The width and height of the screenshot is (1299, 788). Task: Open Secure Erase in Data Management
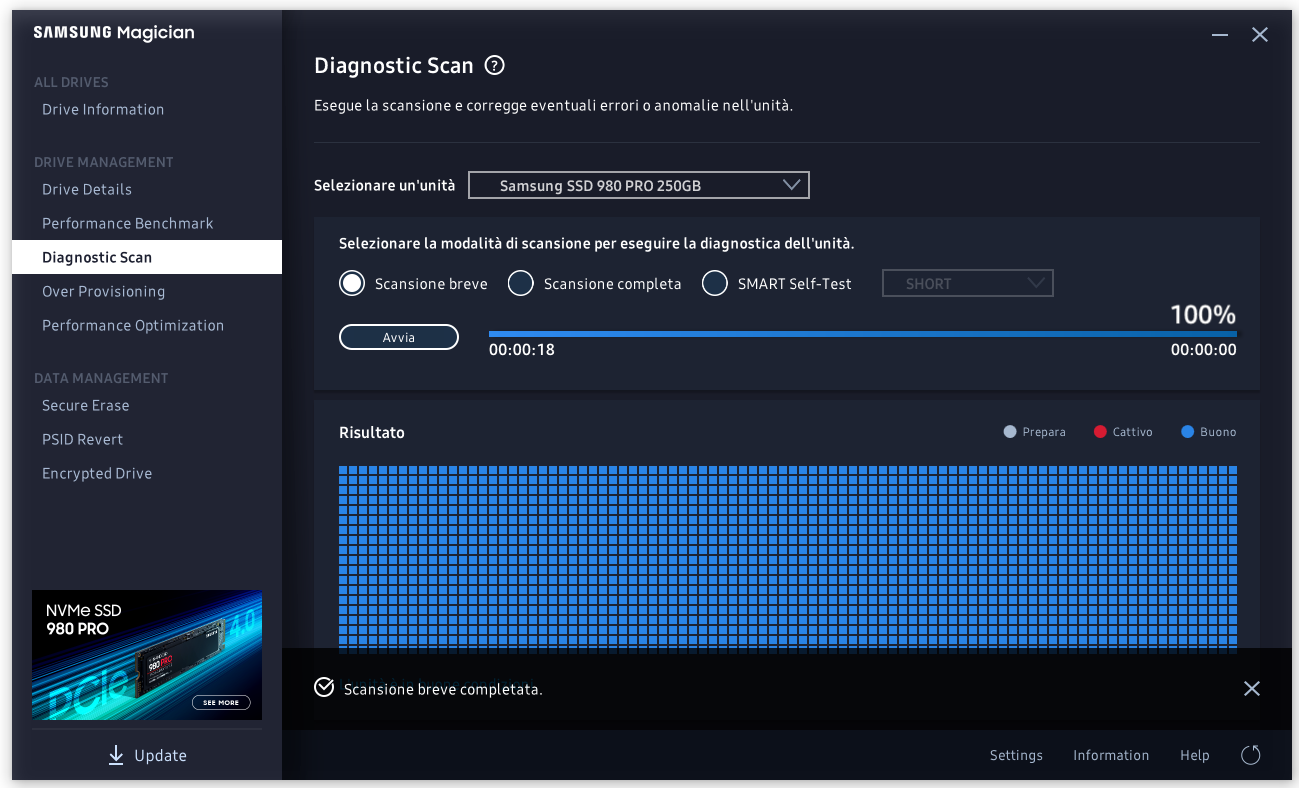(85, 406)
